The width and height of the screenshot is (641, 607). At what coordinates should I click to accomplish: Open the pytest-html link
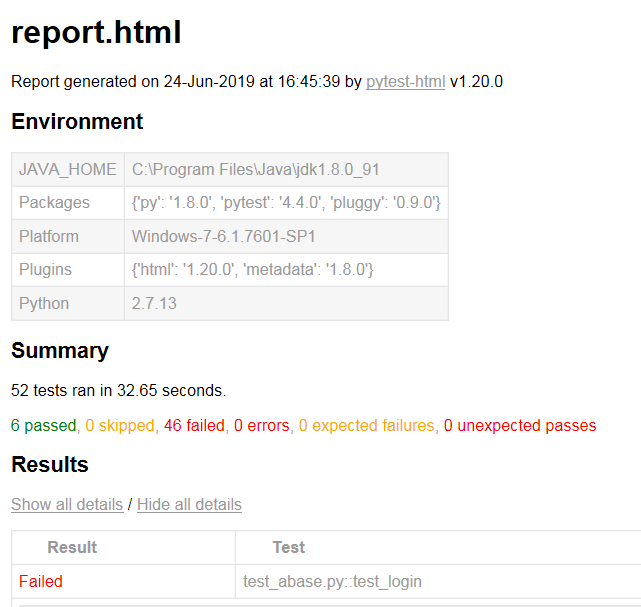point(405,82)
